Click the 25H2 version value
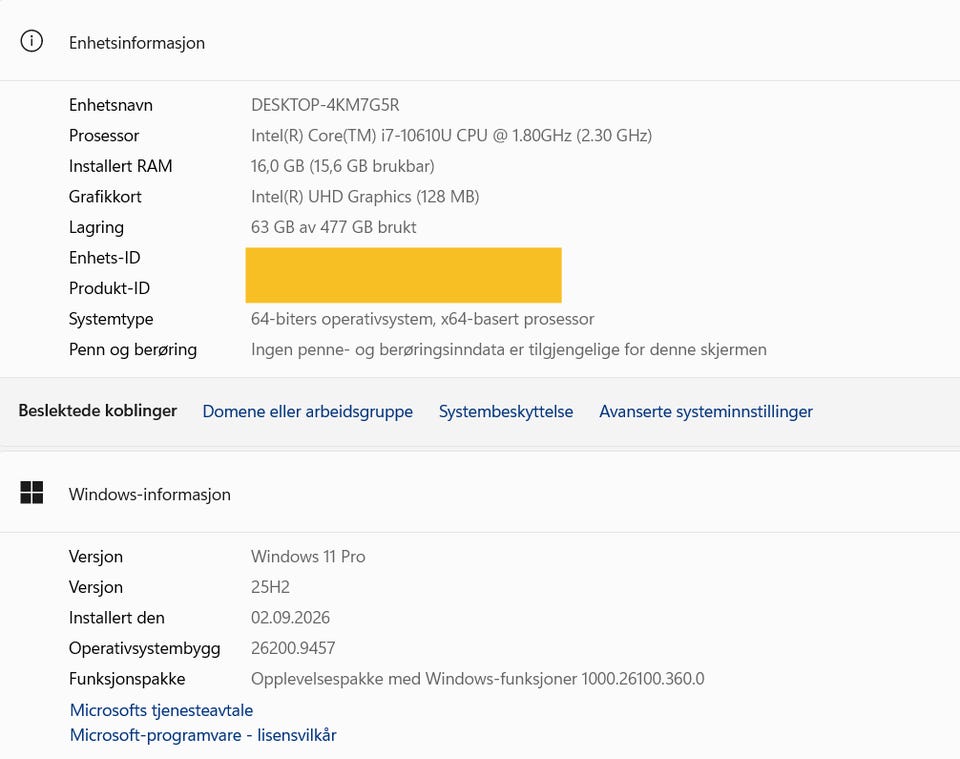Viewport: 960px width, 759px height. tap(271, 587)
